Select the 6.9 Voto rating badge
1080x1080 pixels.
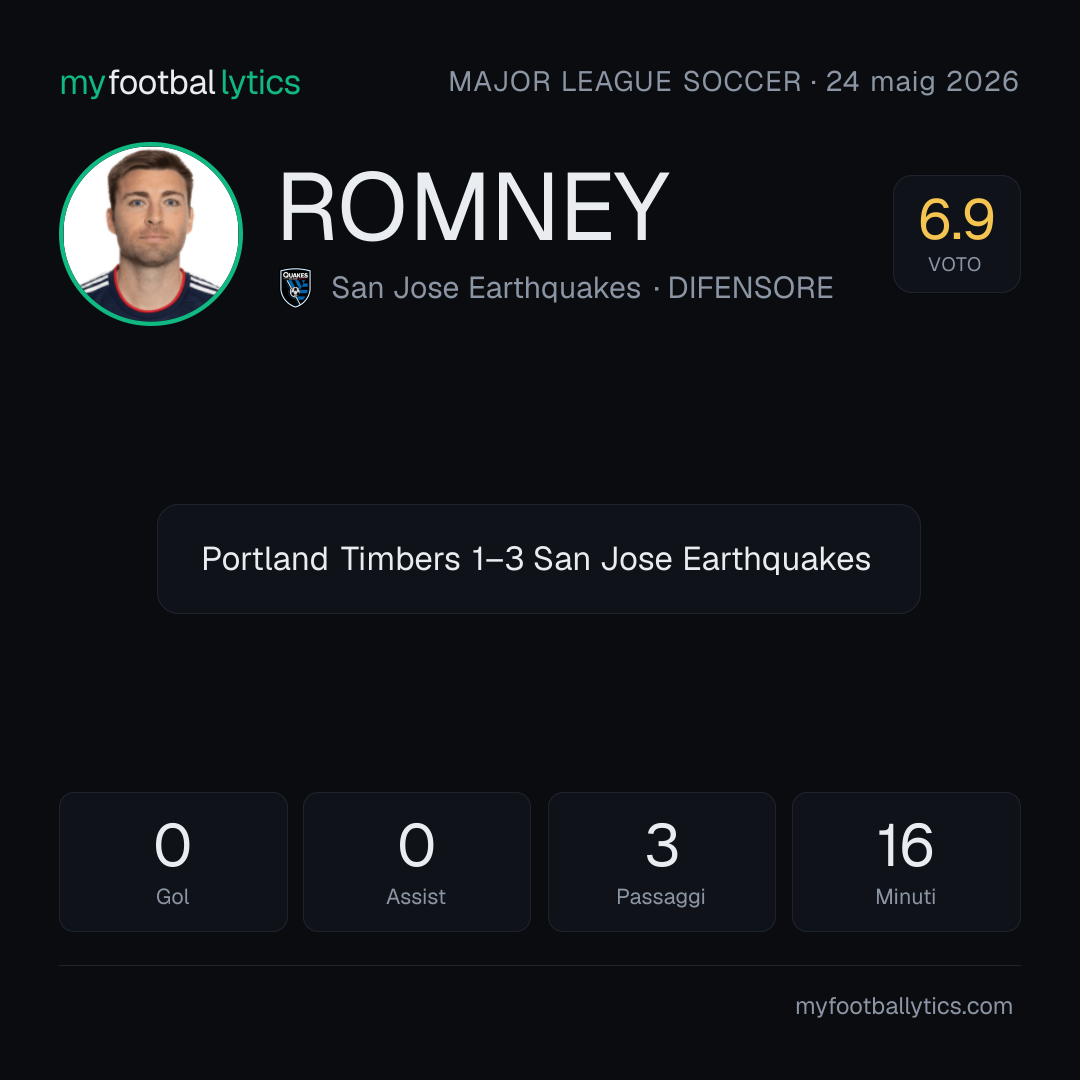click(x=956, y=234)
